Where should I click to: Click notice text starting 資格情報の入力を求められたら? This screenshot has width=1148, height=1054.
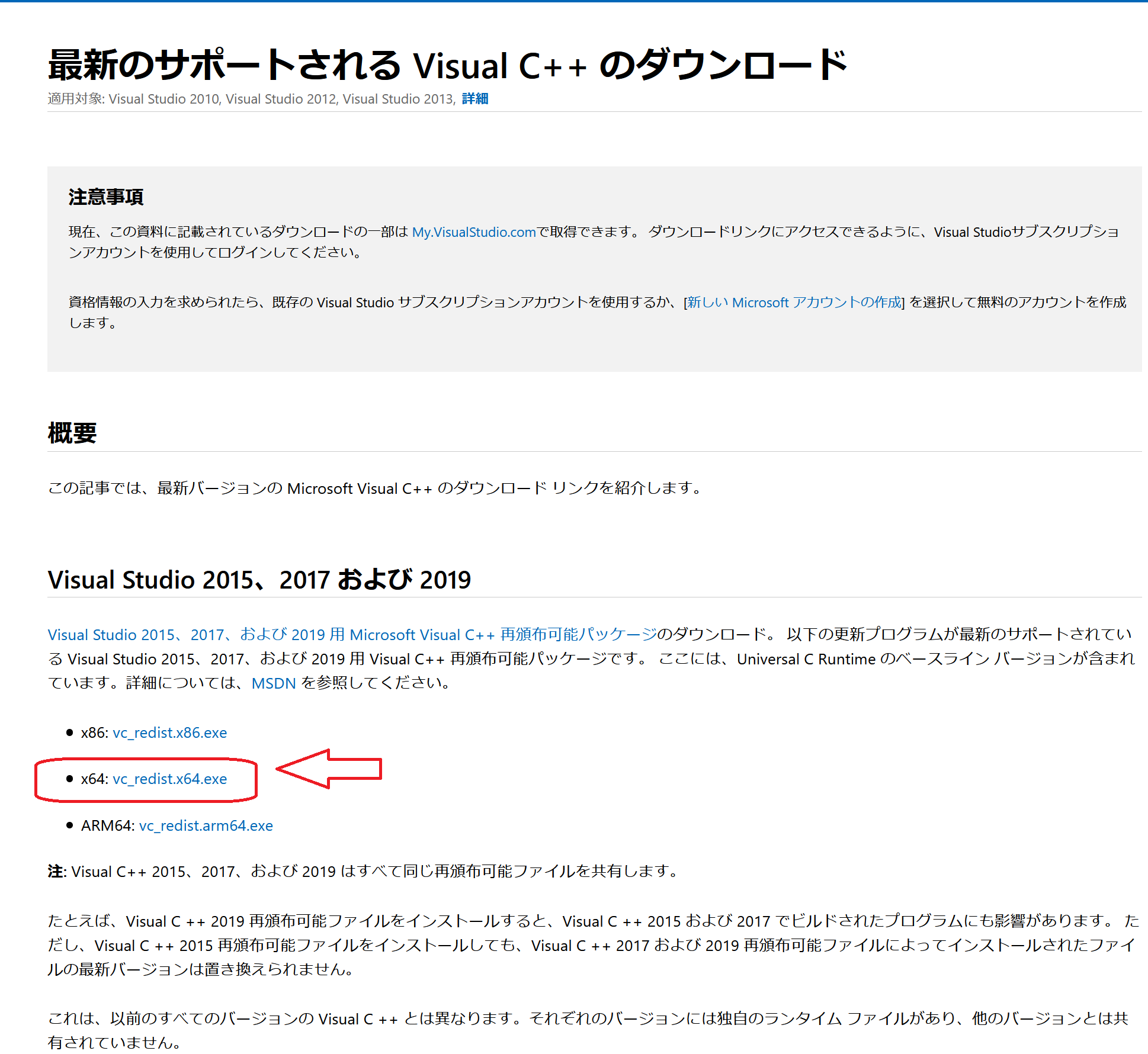(x=598, y=312)
